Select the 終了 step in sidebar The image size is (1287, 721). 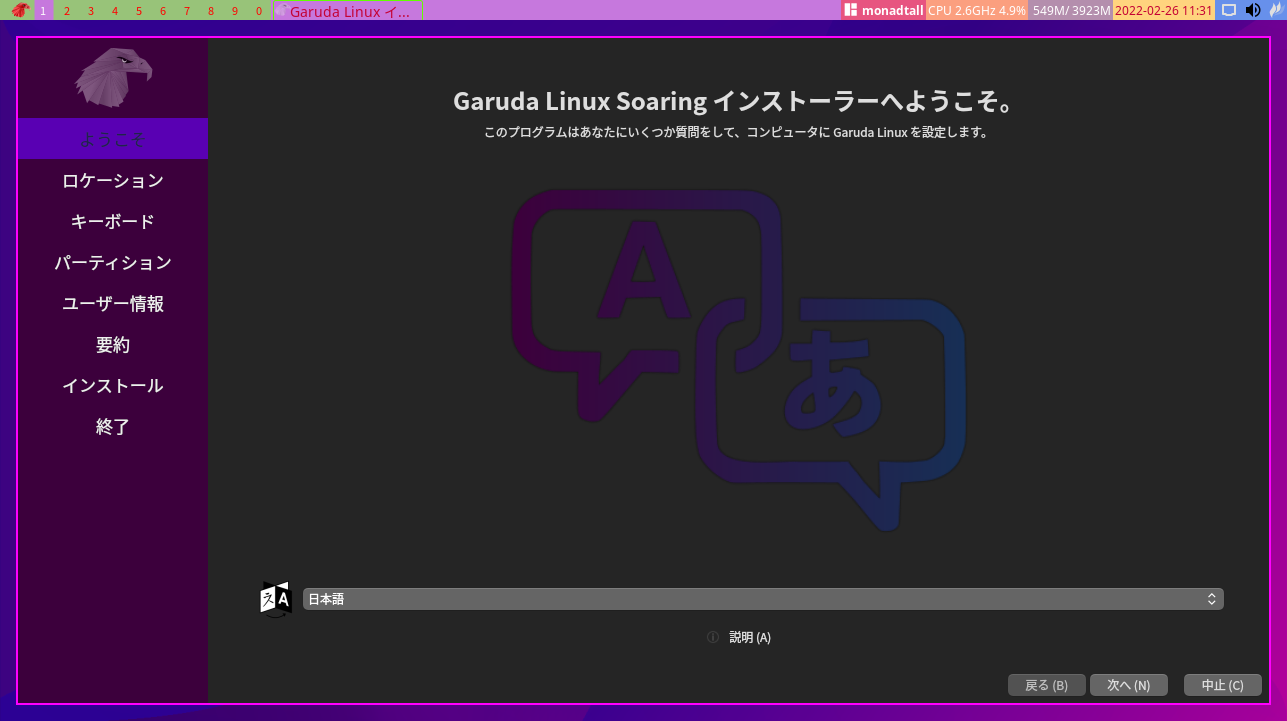pos(113,426)
